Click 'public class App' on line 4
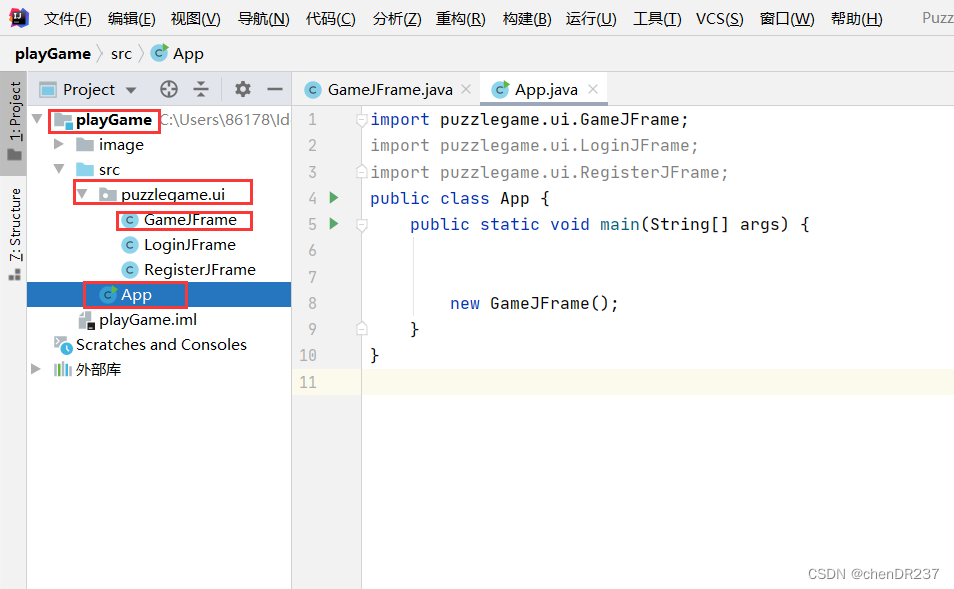The image size is (954, 589). pyautogui.click(x=450, y=199)
